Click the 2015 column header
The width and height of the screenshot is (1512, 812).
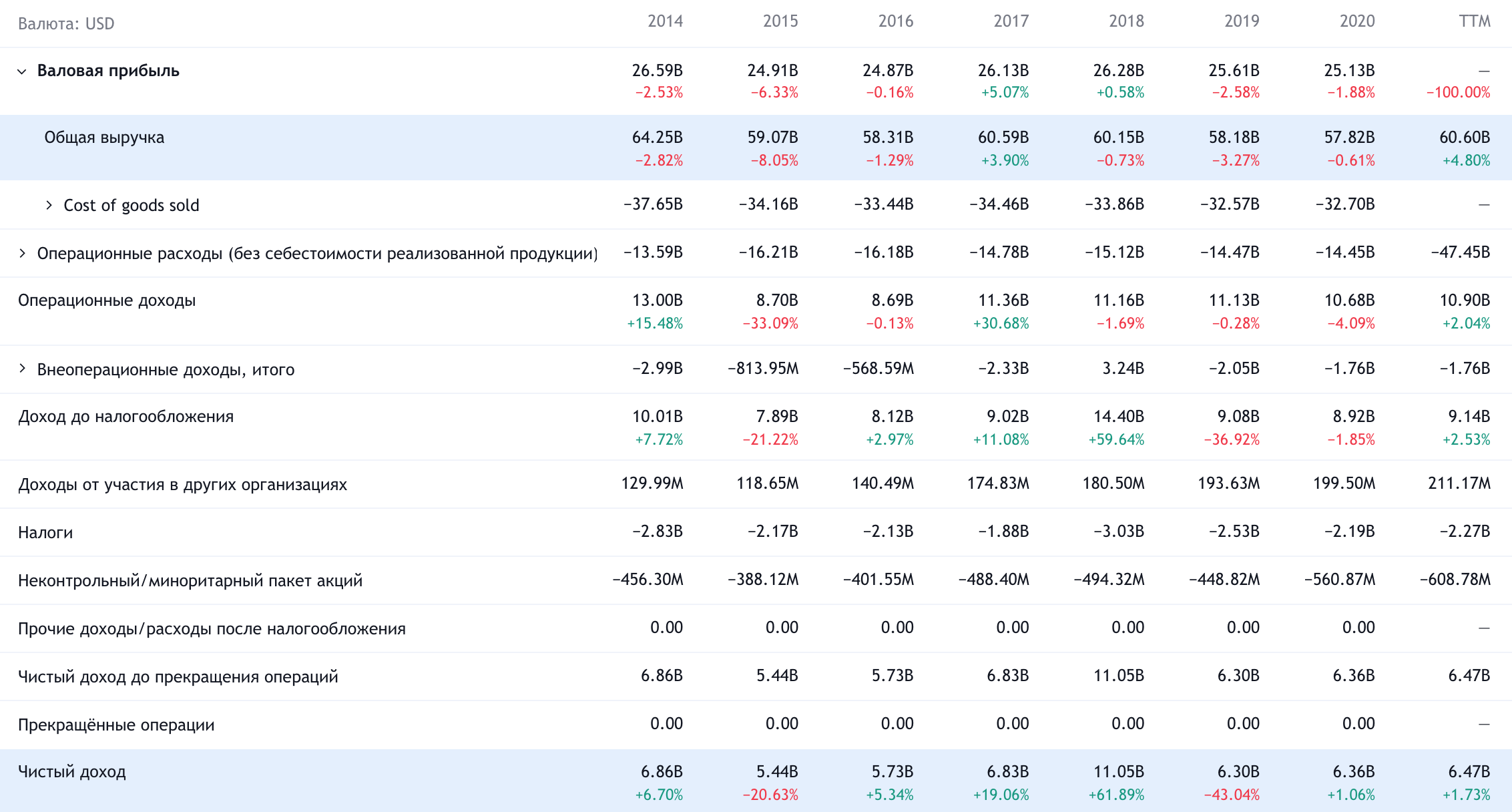[781, 21]
